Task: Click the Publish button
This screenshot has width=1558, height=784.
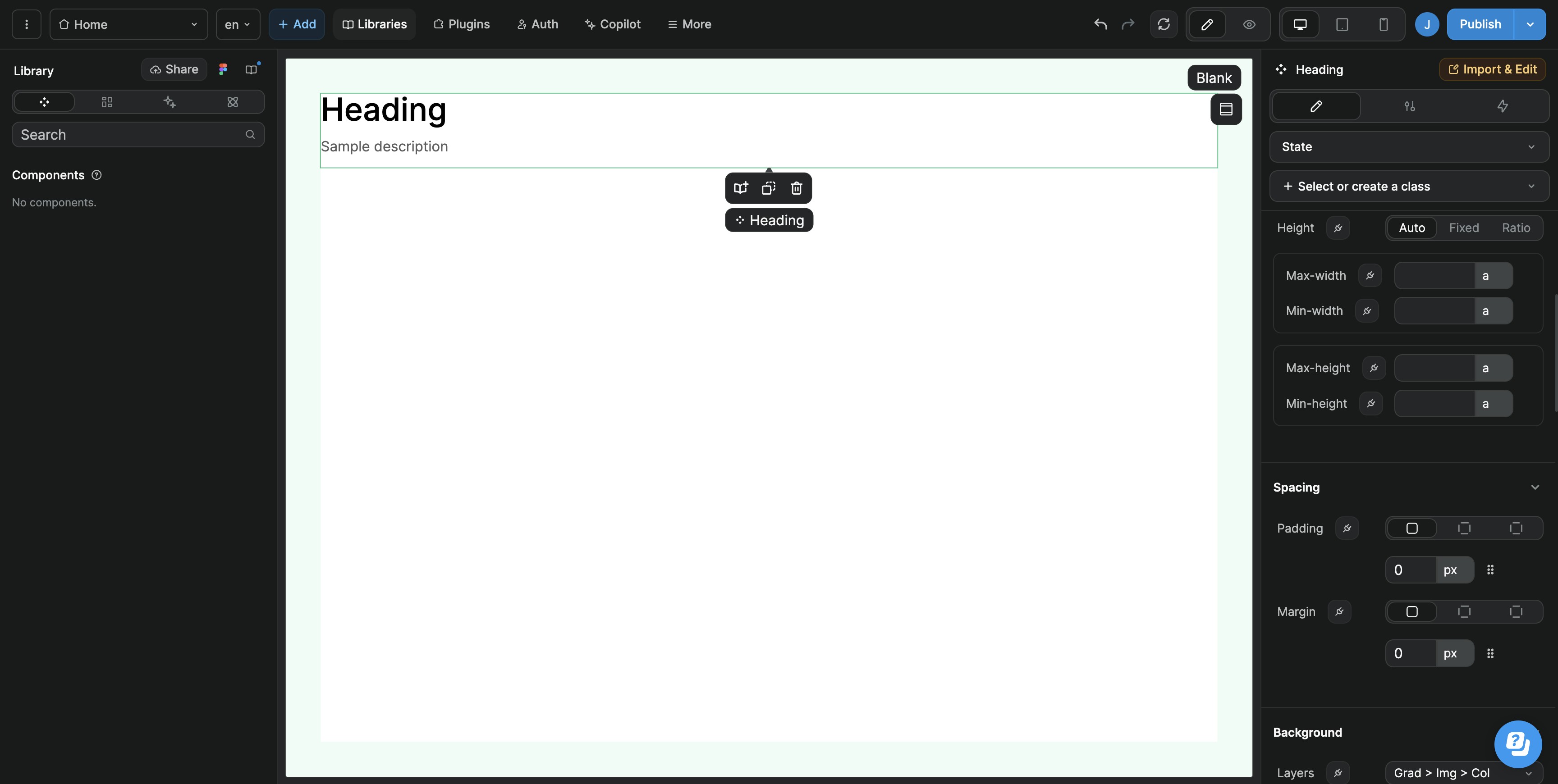Action: pyautogui.click(x=1480, y=24)
